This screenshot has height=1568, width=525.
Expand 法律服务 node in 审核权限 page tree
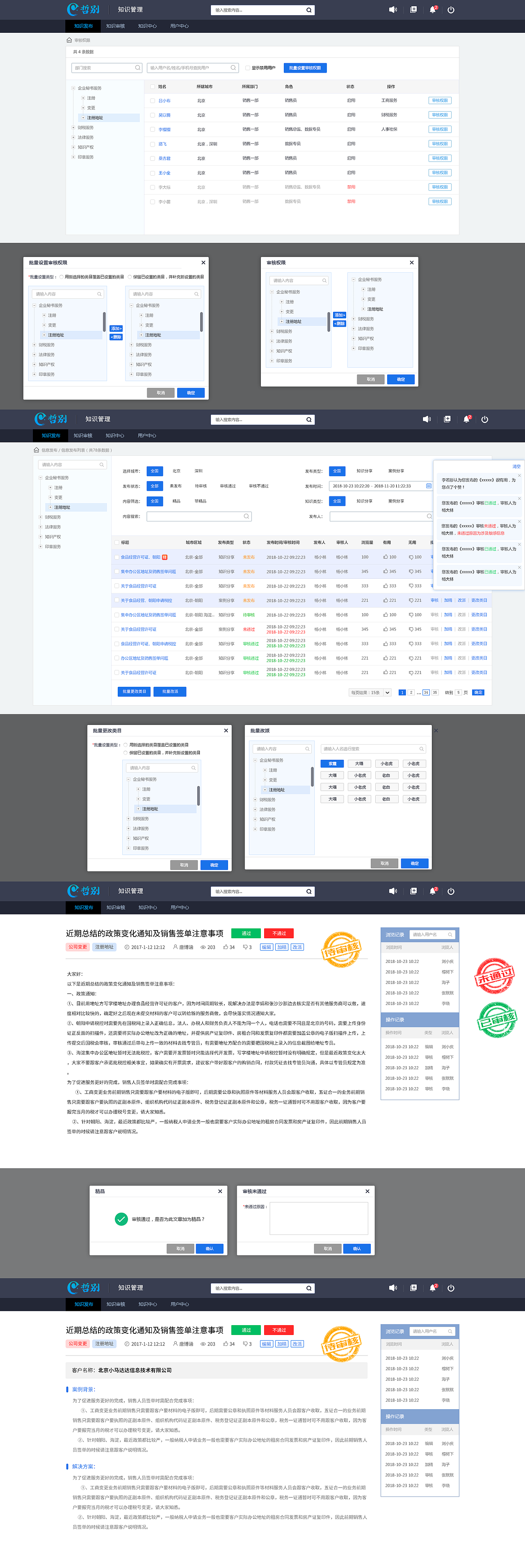[73, 137]
